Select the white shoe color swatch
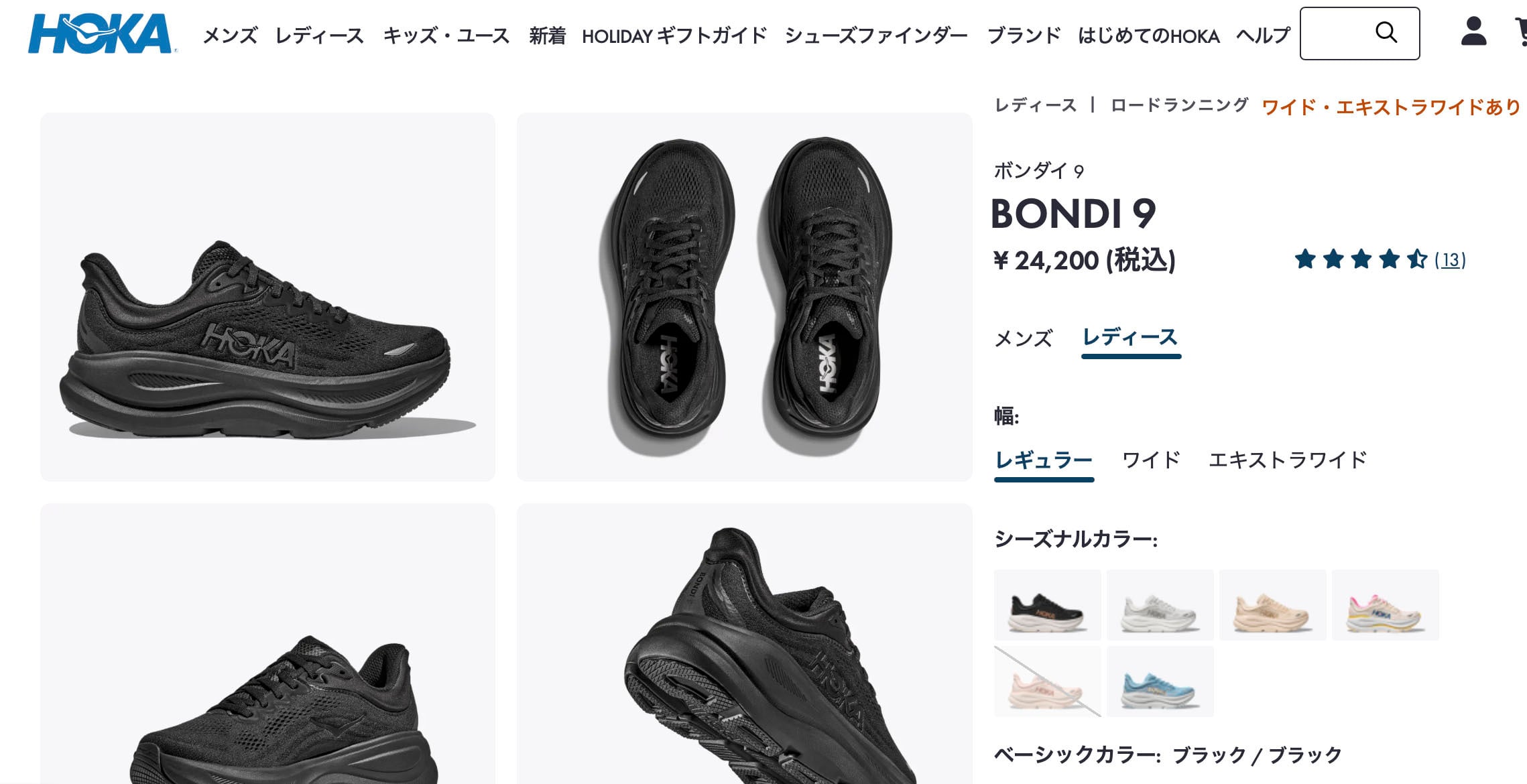1527x784 pixels. (1160, 605)
